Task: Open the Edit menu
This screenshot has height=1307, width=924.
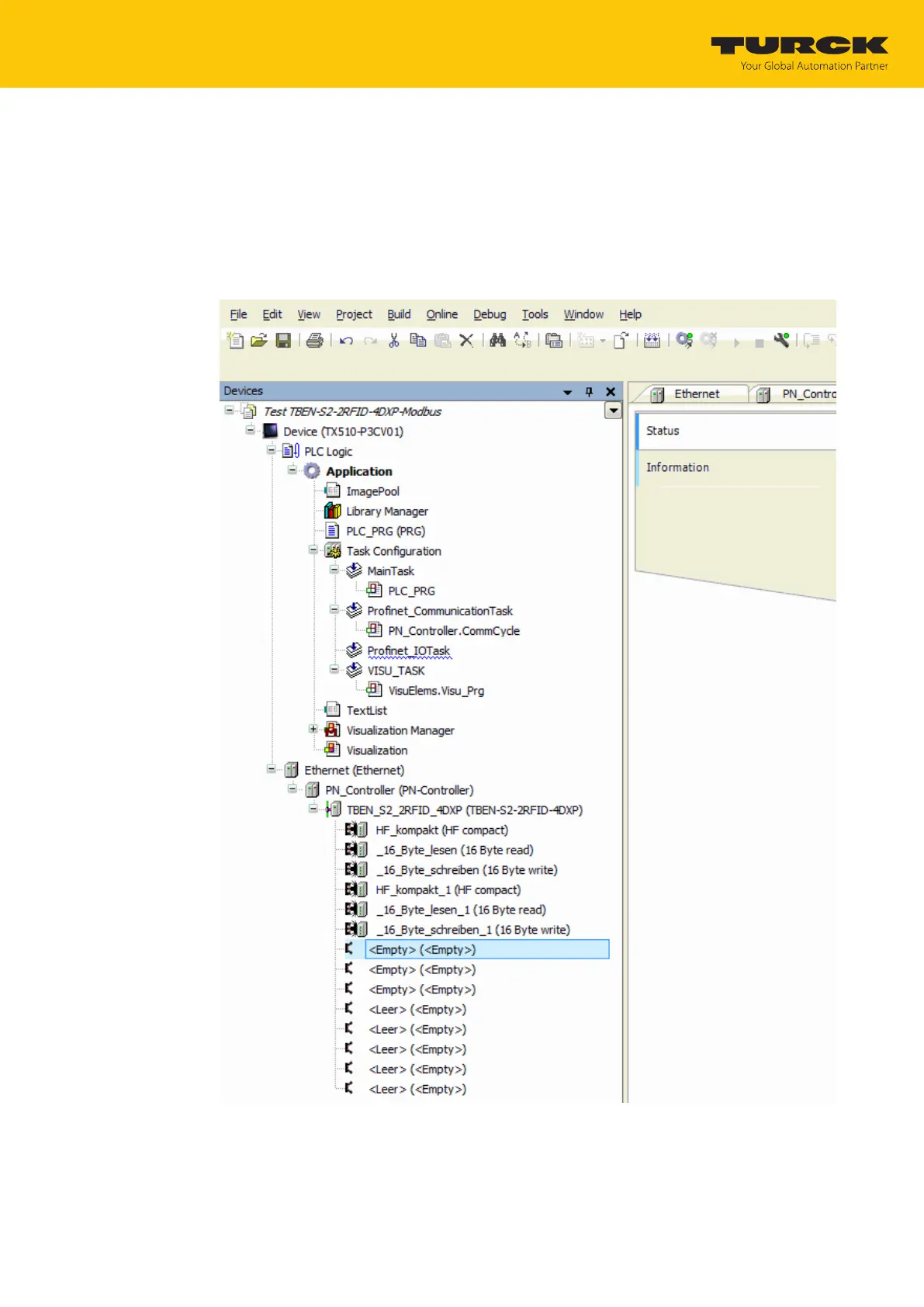Action: 272,314
